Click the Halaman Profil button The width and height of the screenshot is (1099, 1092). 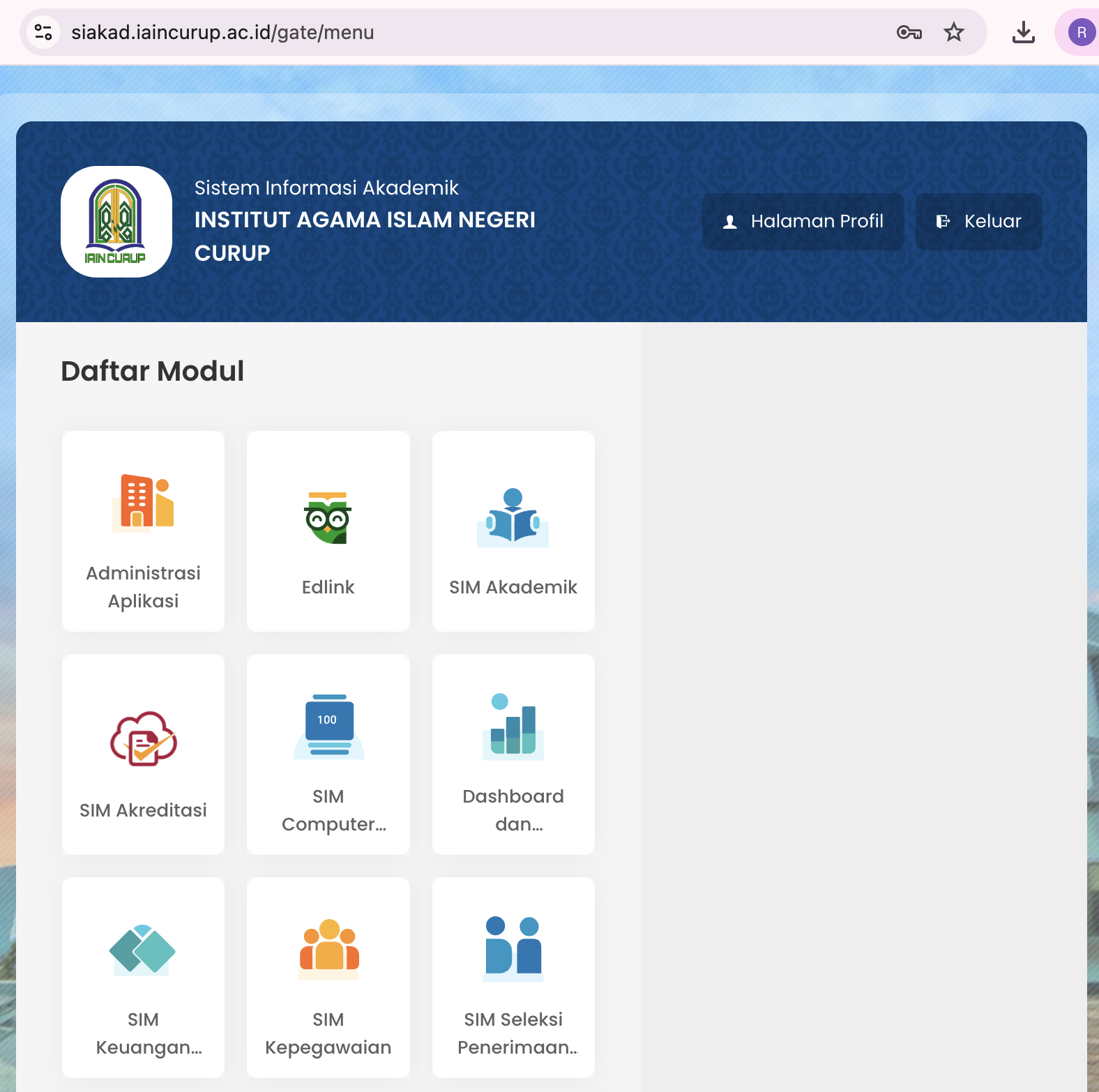tap(803, 222)
